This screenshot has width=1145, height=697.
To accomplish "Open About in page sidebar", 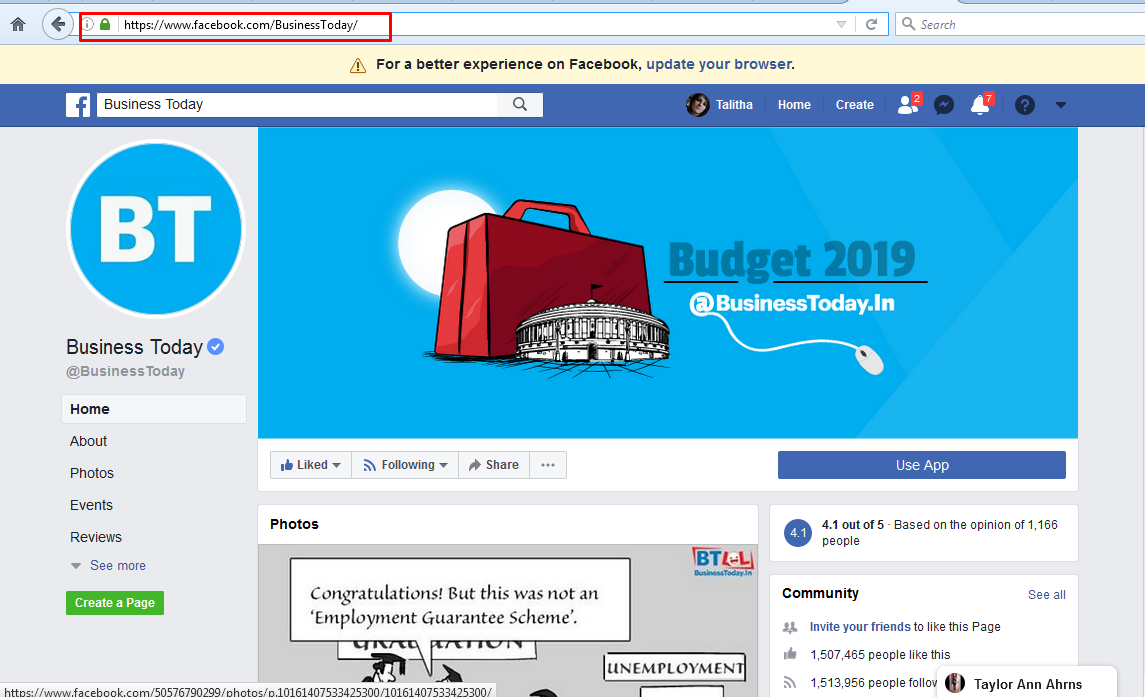I will pyautogui.click(x=88, y=441).
